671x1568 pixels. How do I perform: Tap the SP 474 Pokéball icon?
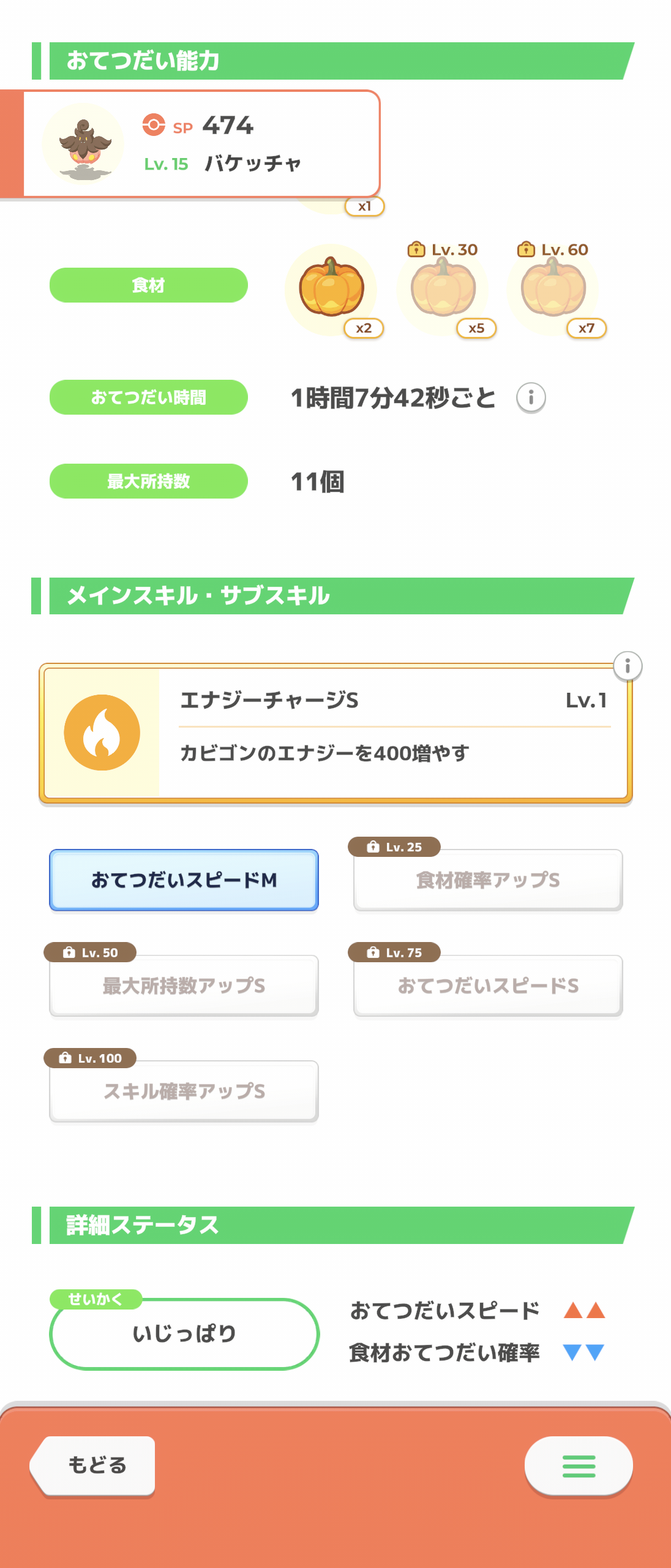(x=154, y=125)
